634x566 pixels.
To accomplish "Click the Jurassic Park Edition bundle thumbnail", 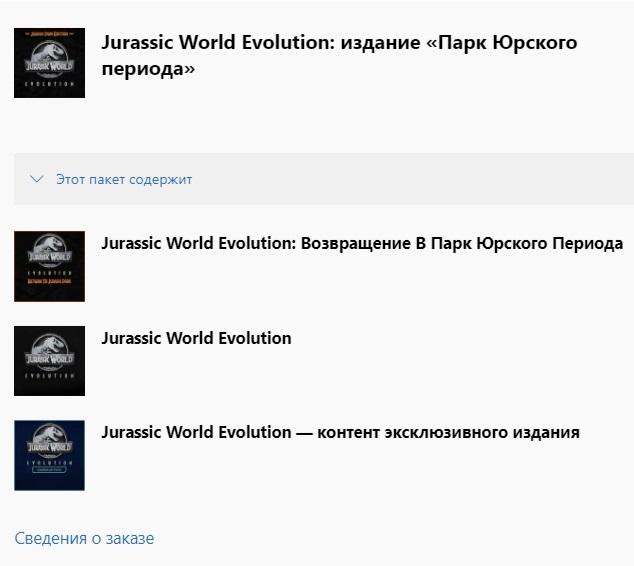I will pyautogui.click(x=49, y=63).
